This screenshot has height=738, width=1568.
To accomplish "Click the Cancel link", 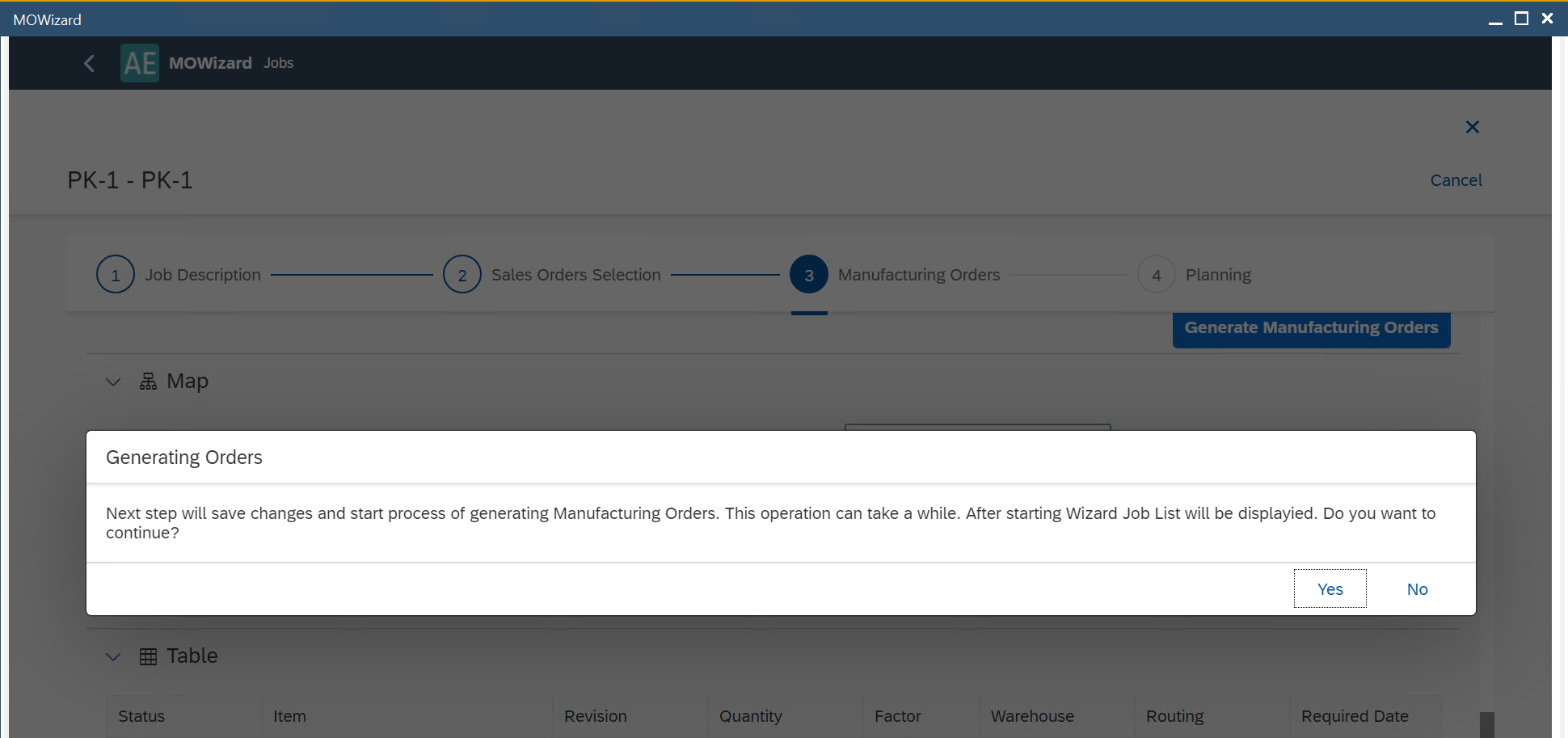I will (1456, 180).
